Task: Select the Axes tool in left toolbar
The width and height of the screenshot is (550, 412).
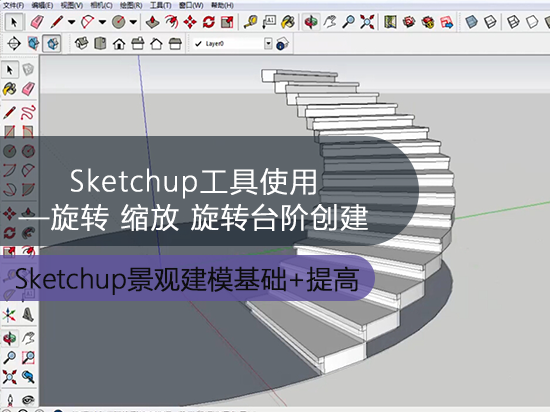Action: point(9,315)
